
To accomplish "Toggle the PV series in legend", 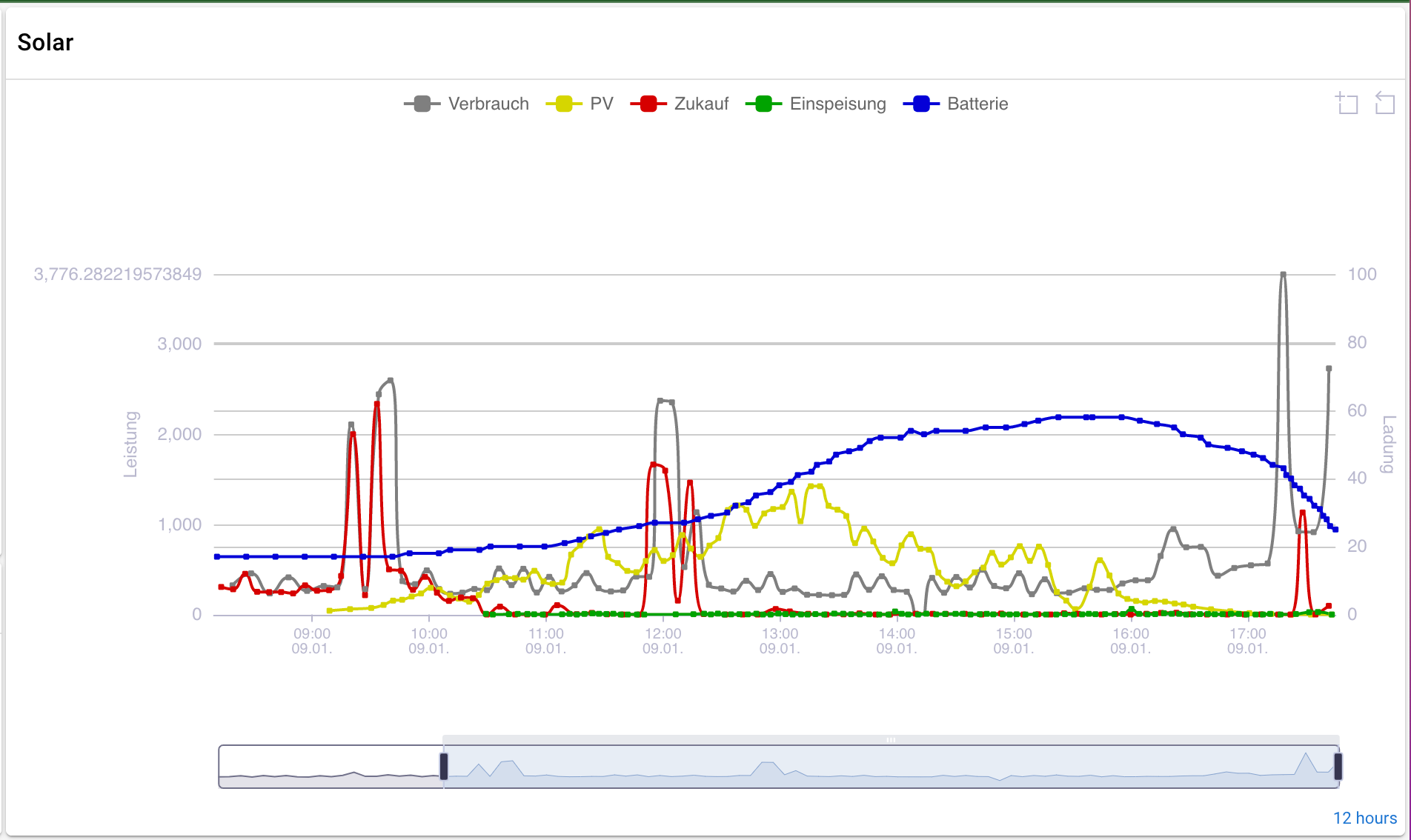I will (580, 104).
